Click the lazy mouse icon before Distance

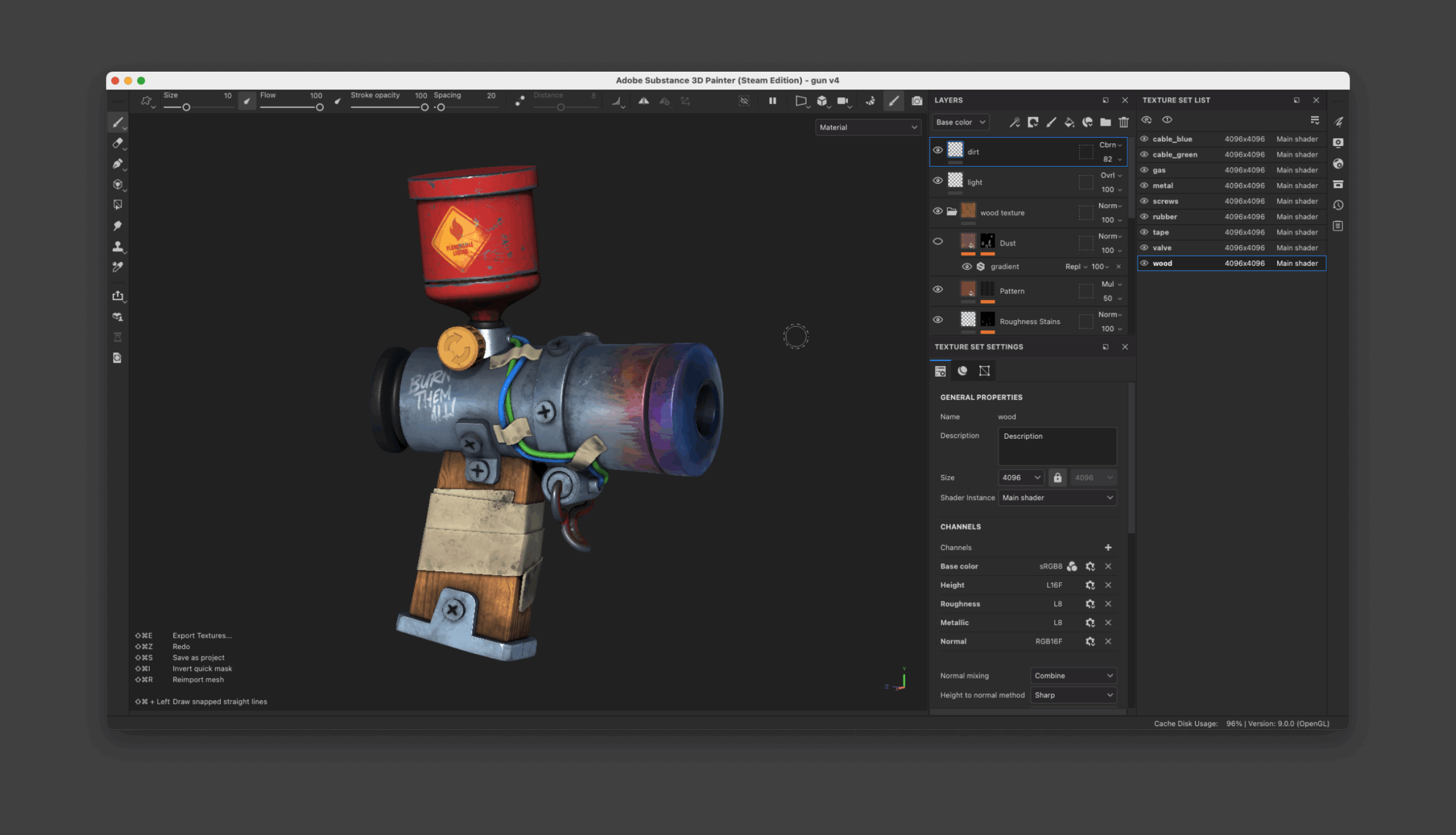coord(520,101)
